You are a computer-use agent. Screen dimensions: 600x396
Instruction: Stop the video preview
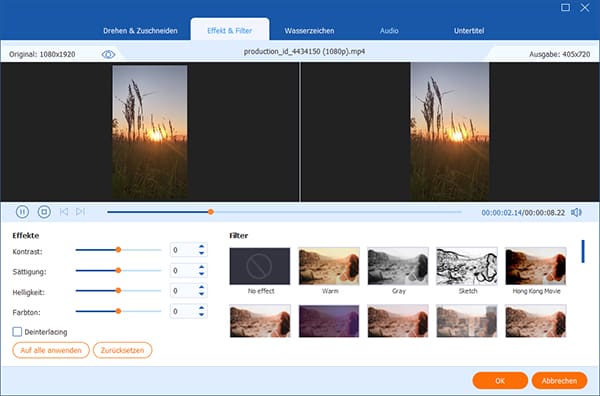pyautogui.click(x=44, y=212)
